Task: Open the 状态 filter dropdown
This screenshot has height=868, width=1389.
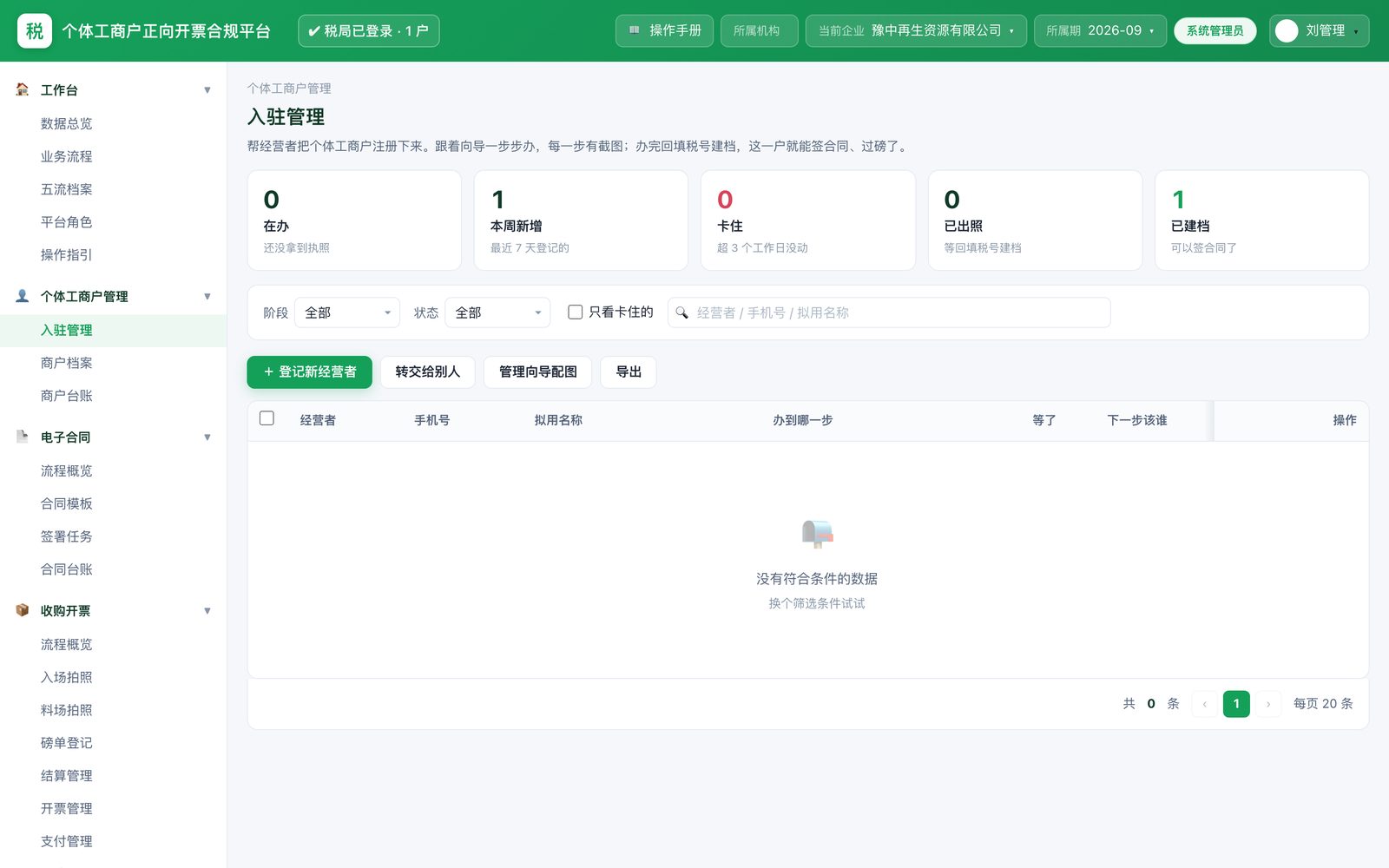Action: pyautogui.click(x=497, y=312)
